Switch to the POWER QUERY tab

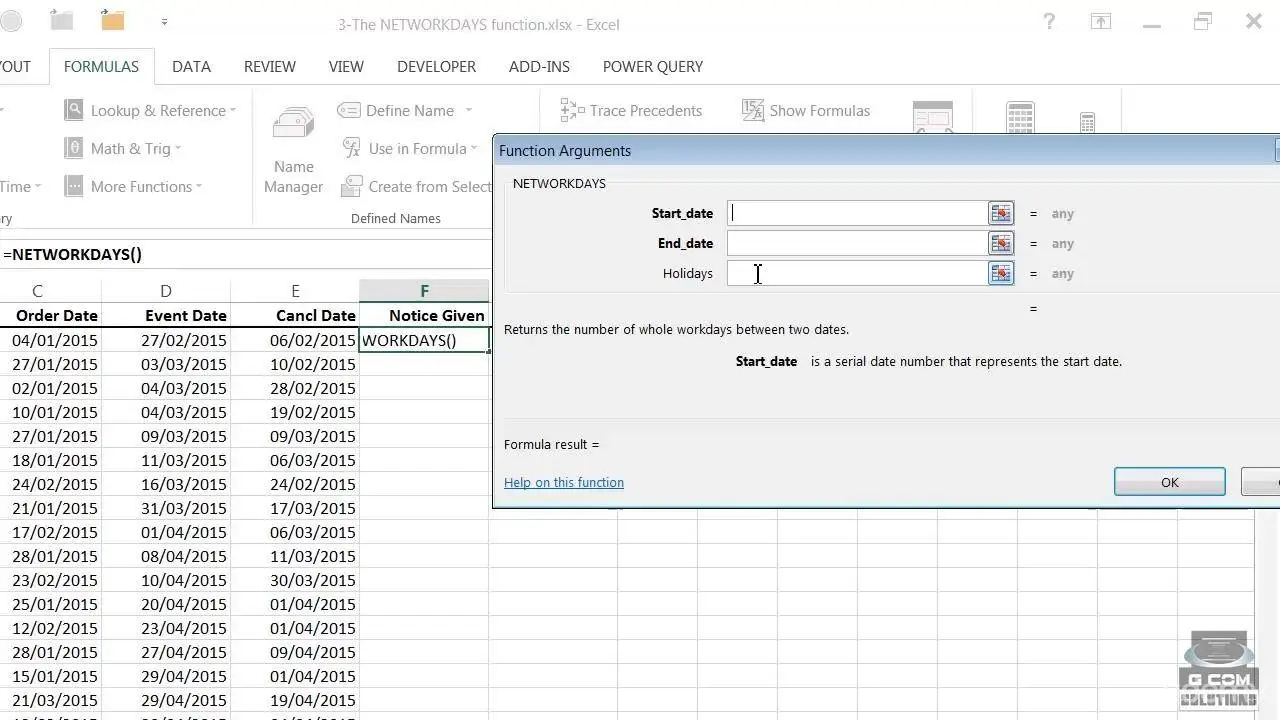[653, 67]
